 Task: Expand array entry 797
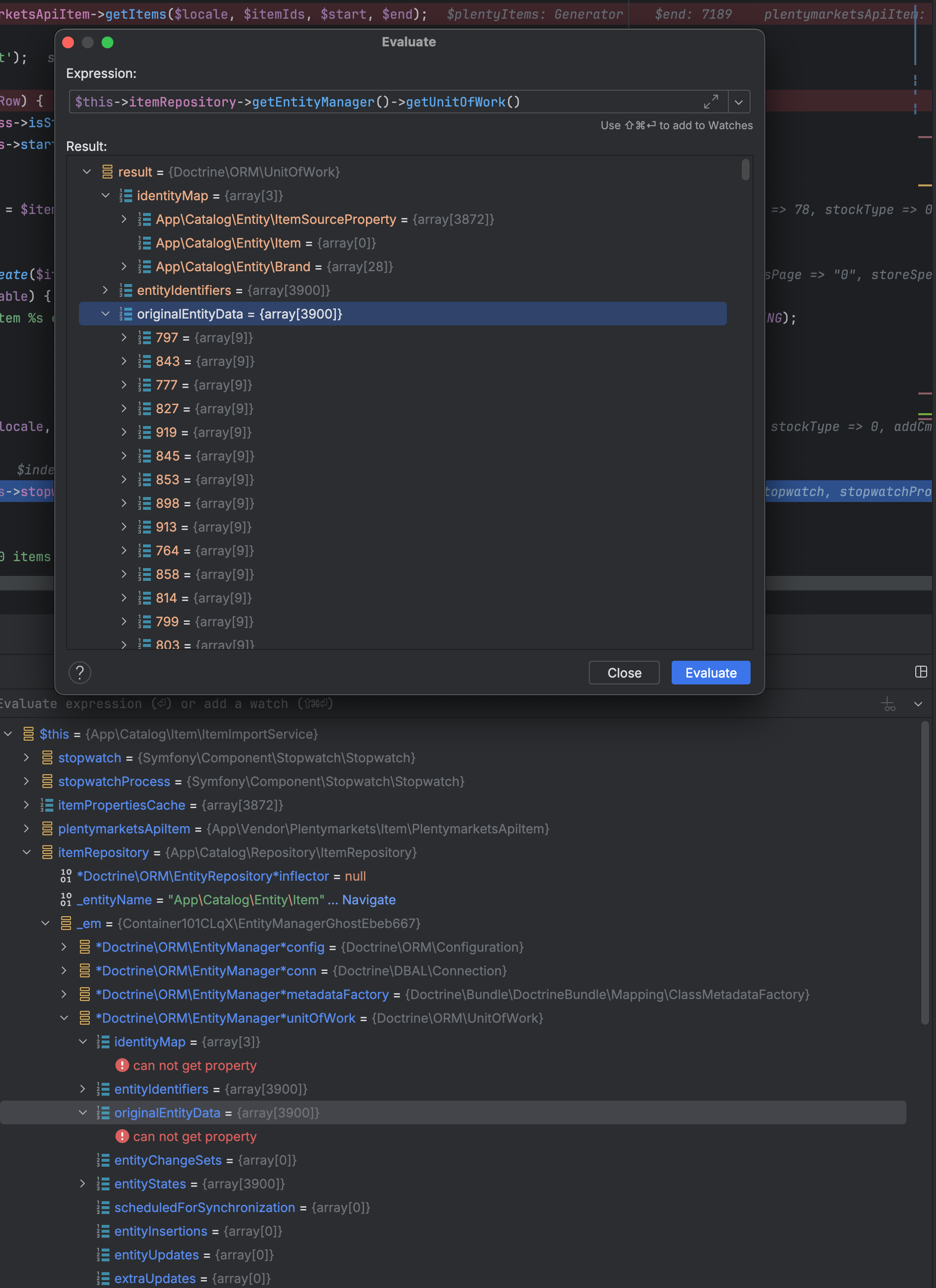[x=124, y=338]
